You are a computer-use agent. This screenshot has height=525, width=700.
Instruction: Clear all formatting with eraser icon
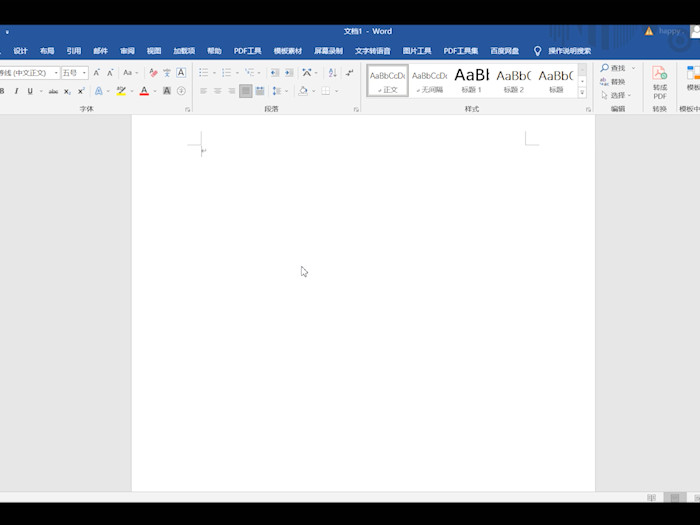coord(153,72)
